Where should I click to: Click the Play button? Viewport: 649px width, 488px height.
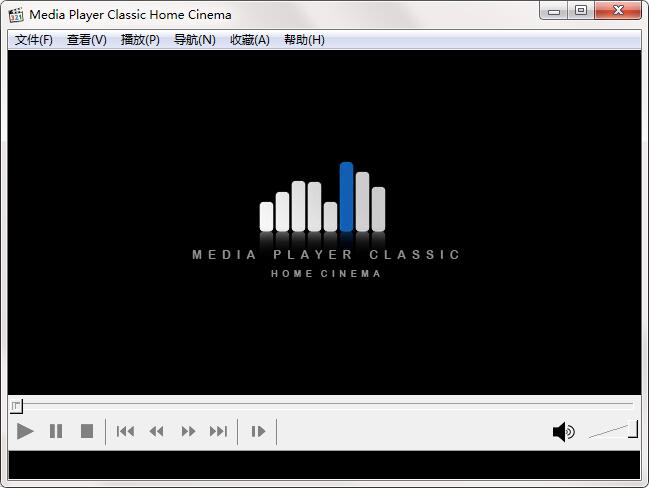(x=26, y=431)
